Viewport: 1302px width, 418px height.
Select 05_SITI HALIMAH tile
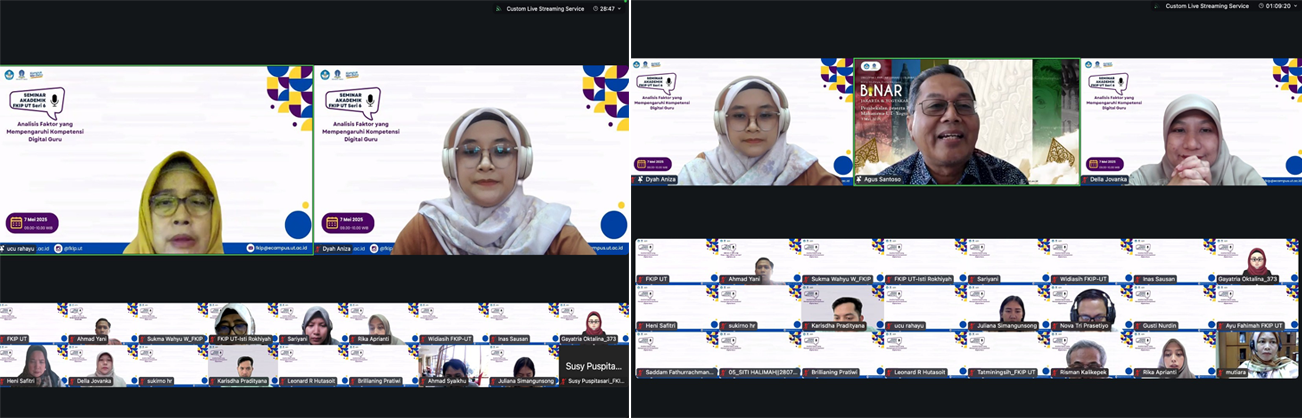click(759, 355)
